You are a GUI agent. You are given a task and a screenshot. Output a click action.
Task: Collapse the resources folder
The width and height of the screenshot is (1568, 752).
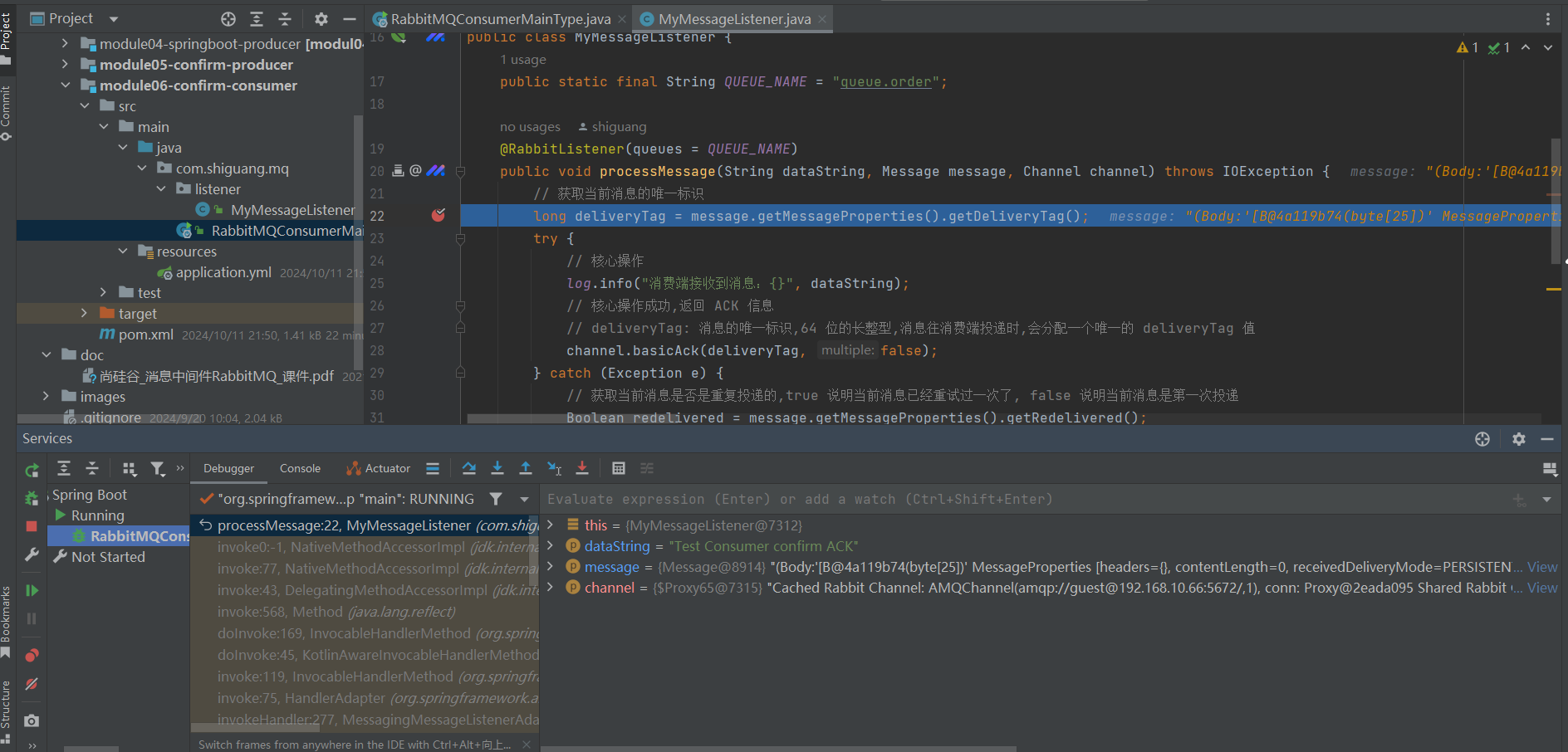(x=122, y=251)
